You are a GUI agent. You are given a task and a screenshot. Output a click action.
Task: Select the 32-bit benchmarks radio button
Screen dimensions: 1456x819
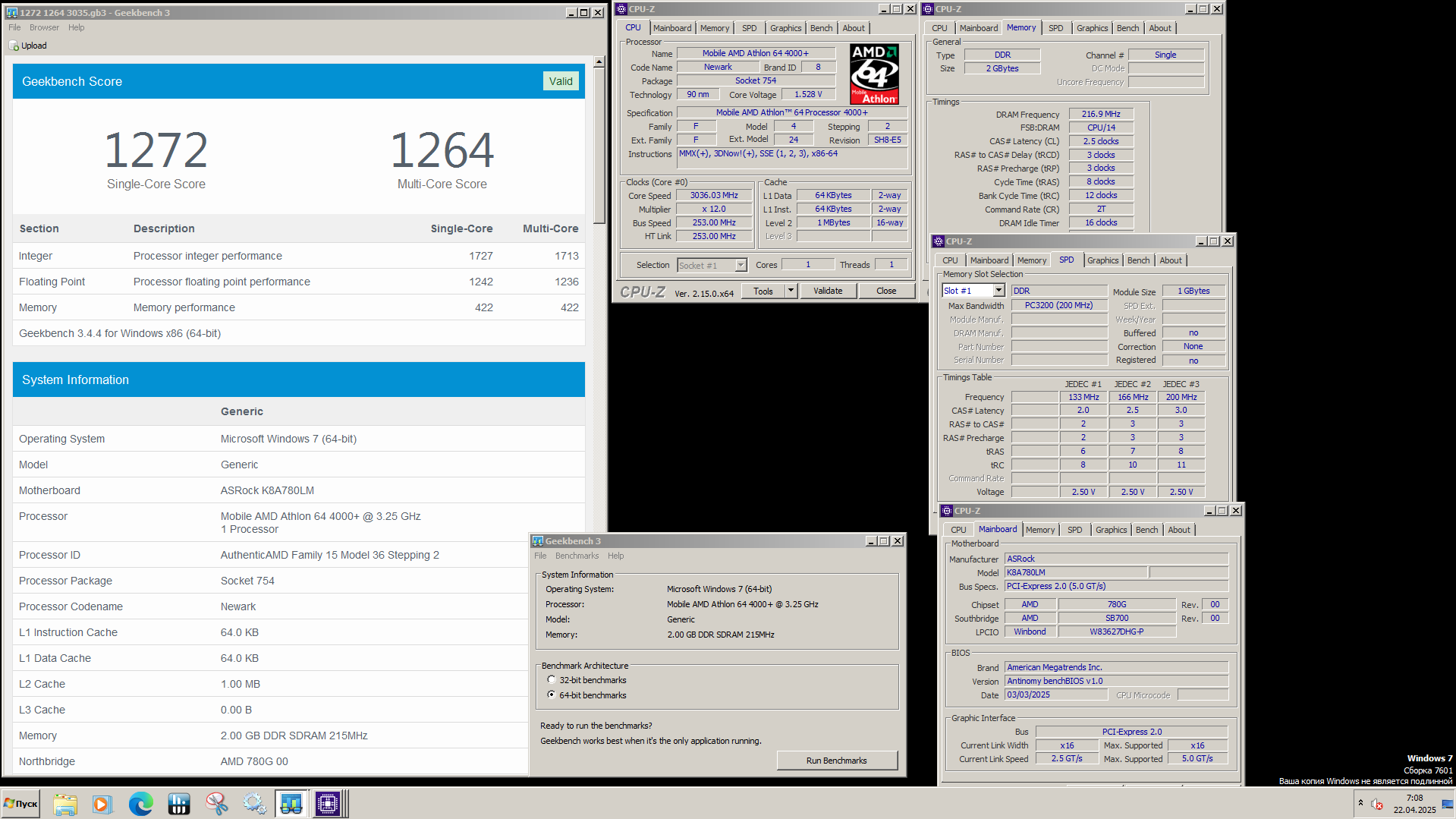point(551,680)
